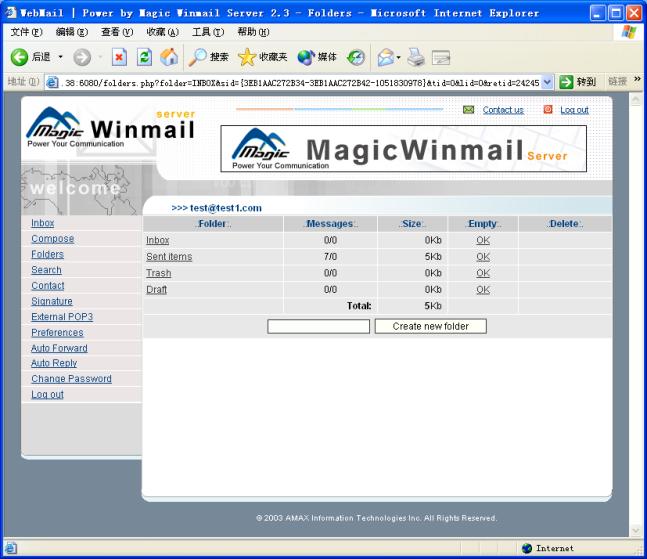The image size is (647, 559).
Task: Open the Favorites (收藏) menu
Action: click(161, 32)
